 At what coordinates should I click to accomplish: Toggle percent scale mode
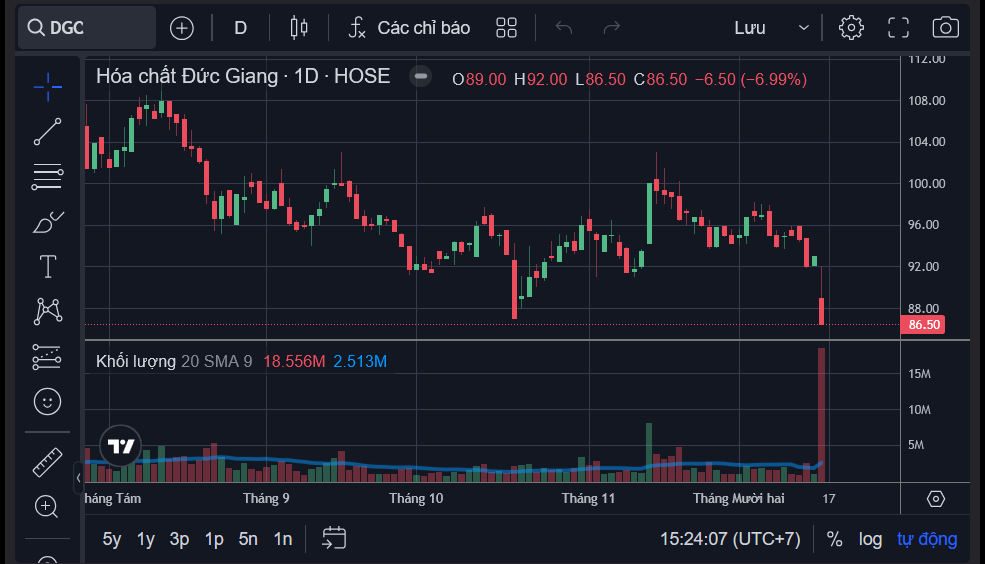(834, 539)
